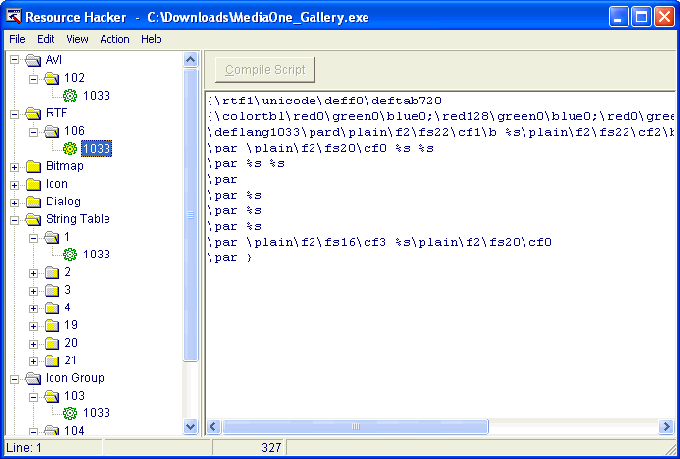Viewport: 680px width, 459px height.
Task: Click the 103 folder icon
Action: (52, 396)
